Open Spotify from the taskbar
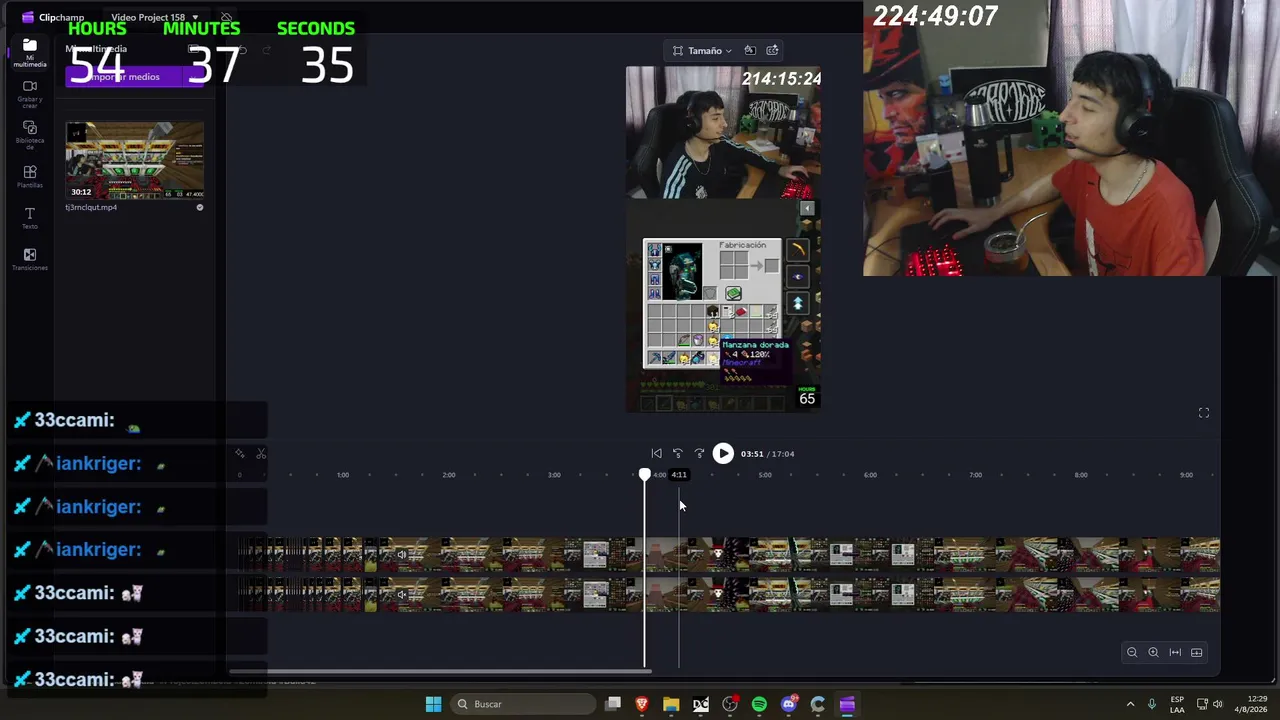The width and height of the screenshot is (1280, 720). [759, 704]
